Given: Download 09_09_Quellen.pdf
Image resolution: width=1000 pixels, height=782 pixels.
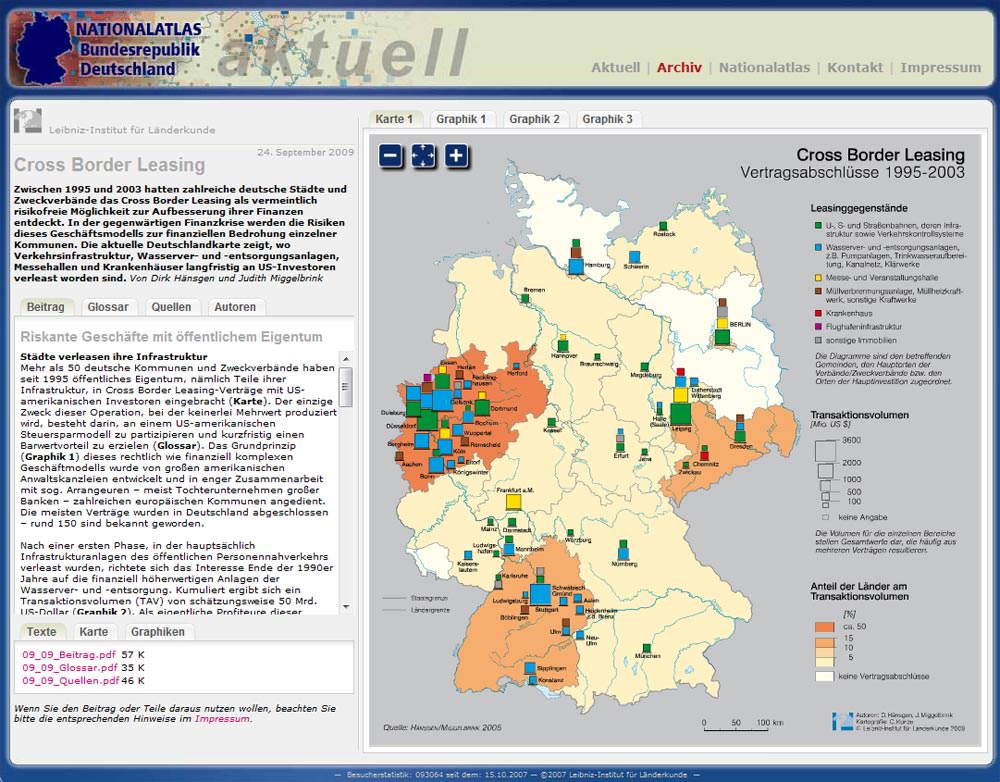Looking at the screenshot, I should point(70,681).
